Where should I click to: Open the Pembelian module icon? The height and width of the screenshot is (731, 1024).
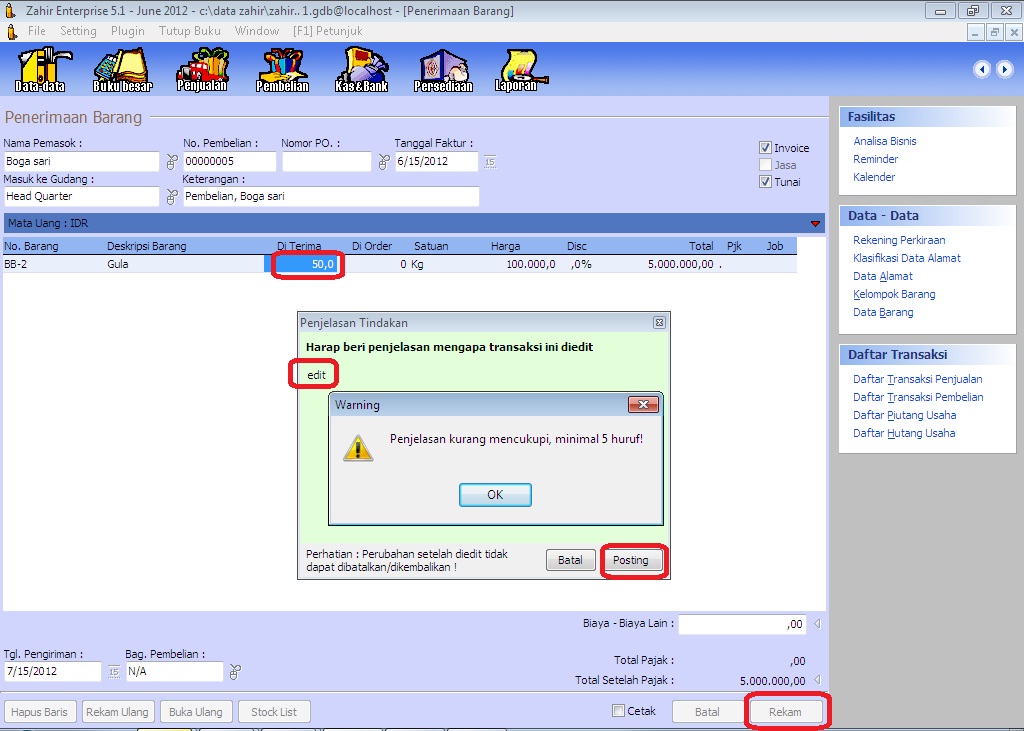(x=283, y=70)
